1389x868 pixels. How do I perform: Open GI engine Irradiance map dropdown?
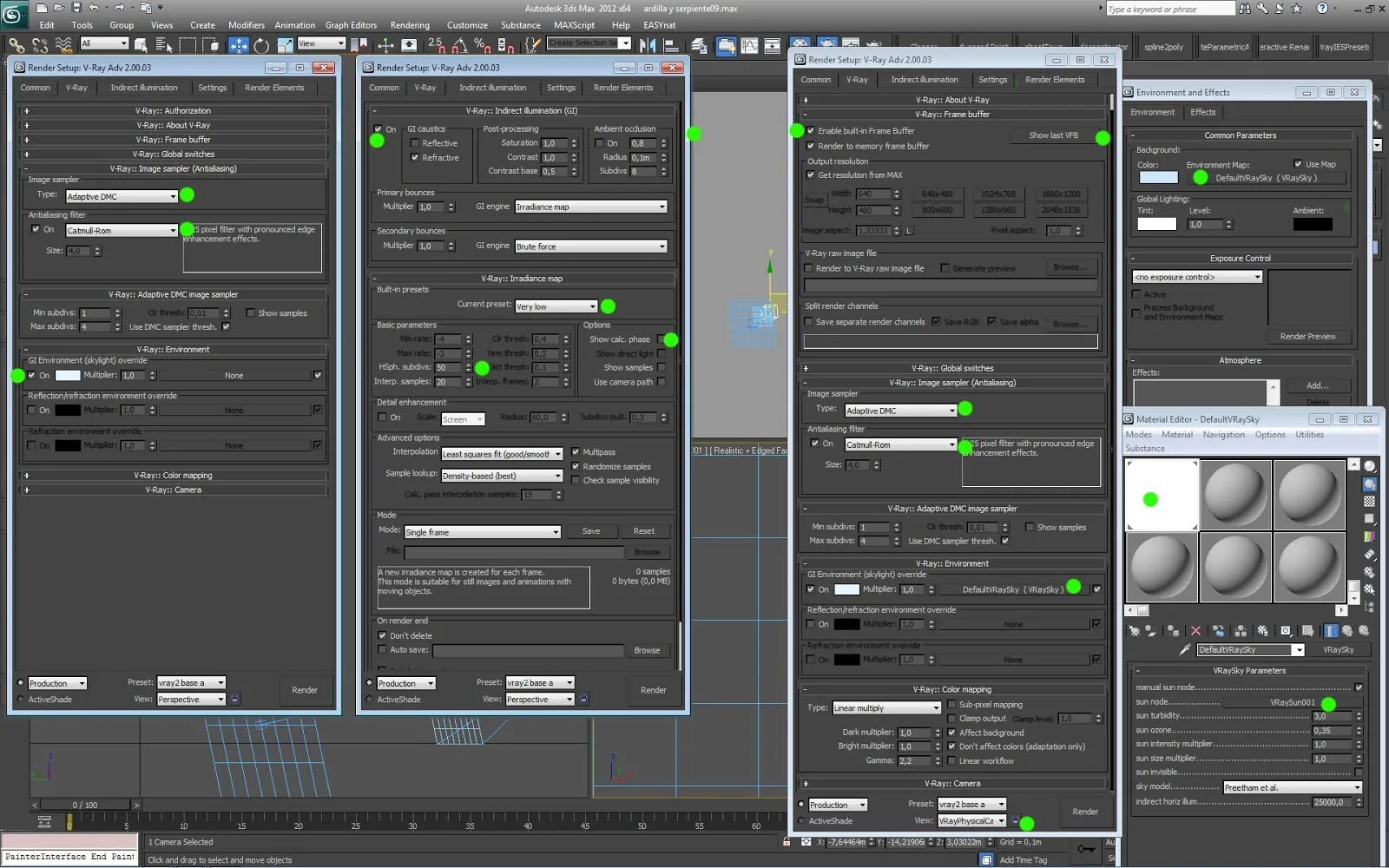590,207
